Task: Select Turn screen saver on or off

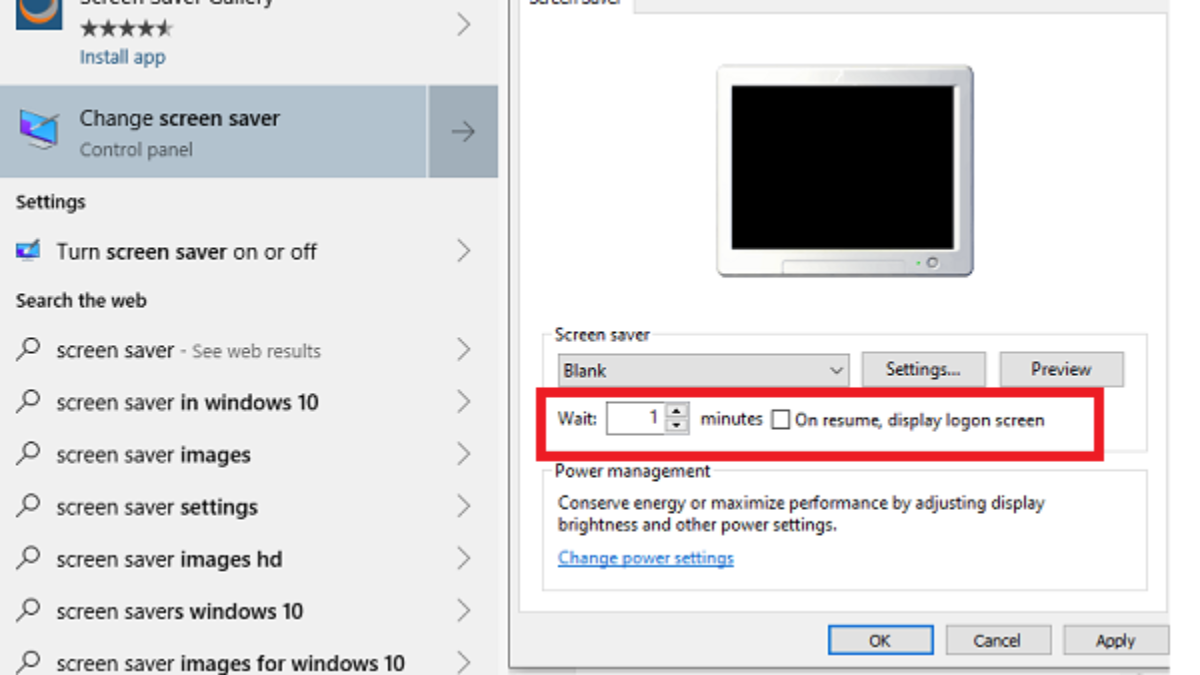Action: pos(186,252)
